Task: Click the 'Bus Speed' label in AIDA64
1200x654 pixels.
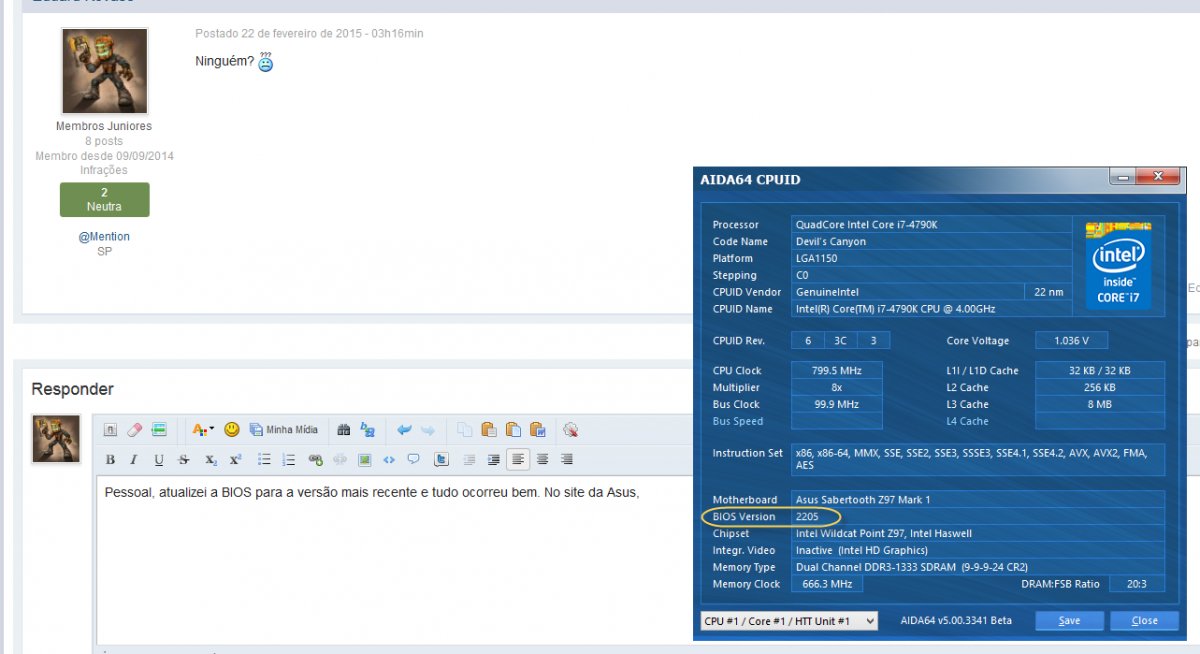Action: point(738,422)
